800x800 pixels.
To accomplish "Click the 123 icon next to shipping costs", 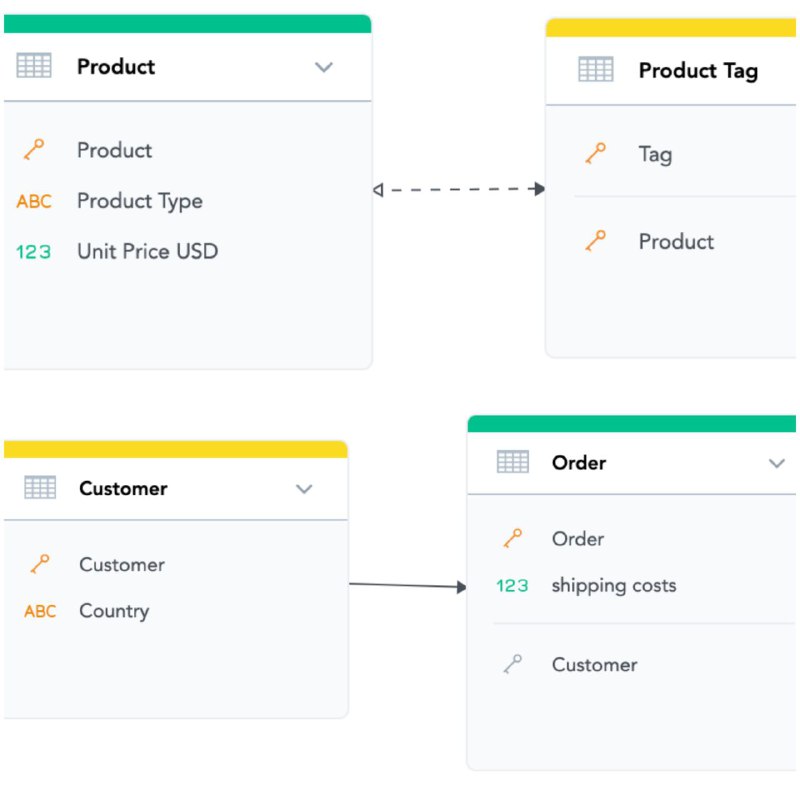I will (512, 585).
